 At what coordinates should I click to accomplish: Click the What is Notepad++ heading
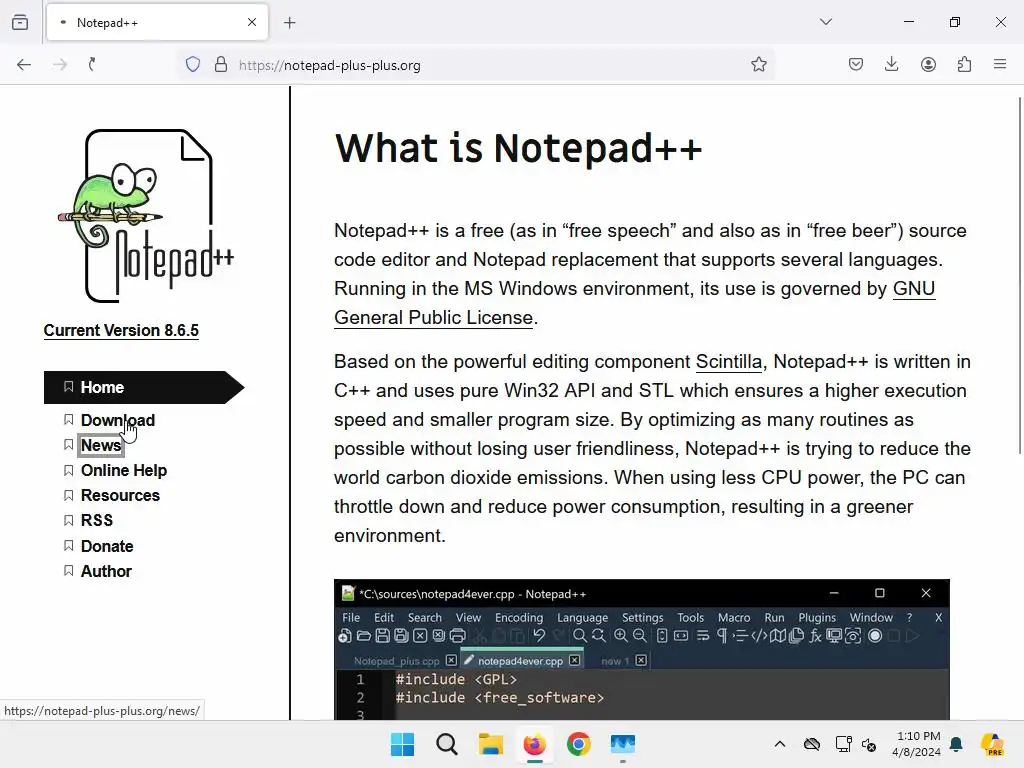pos(519,148)
